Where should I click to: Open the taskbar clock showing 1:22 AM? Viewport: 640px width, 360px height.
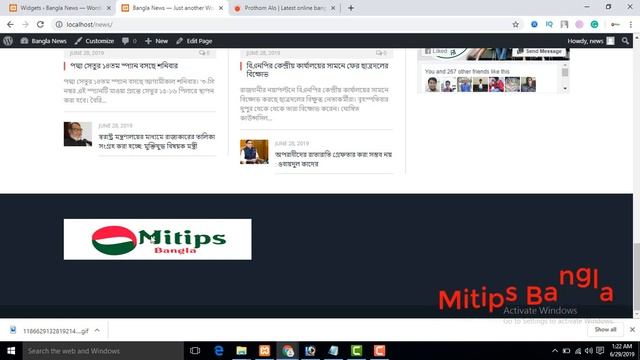click(x=622, y=351)
